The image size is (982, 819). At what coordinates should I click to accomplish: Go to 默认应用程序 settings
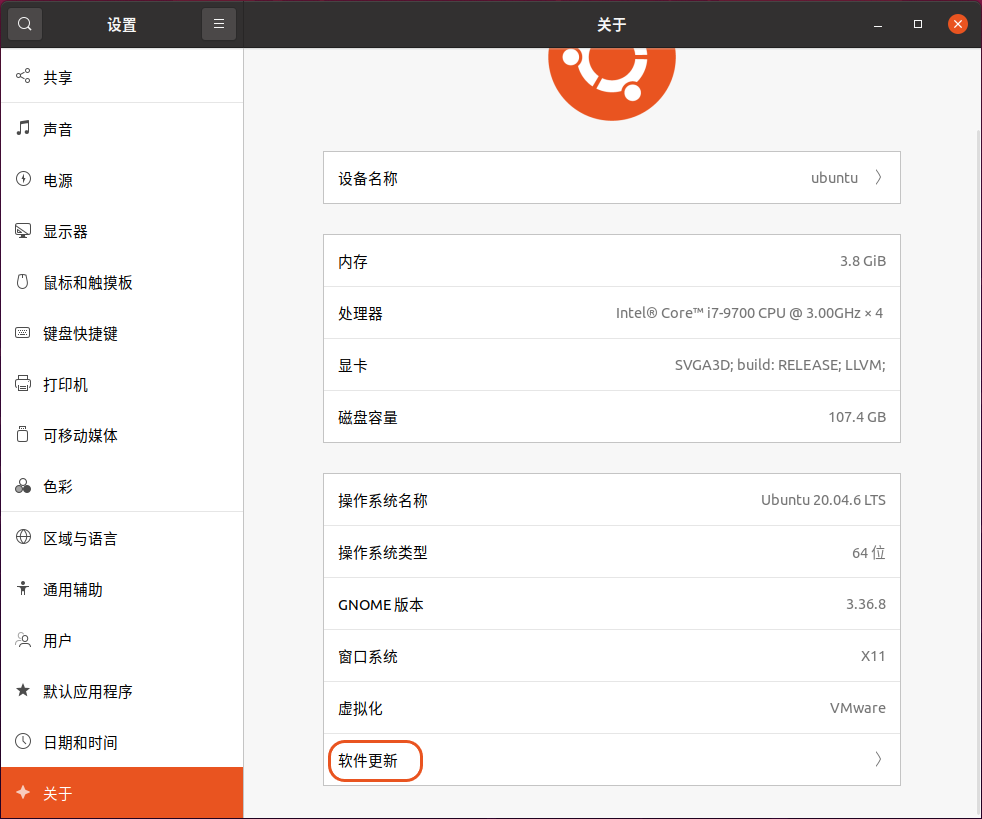(122, 692)
